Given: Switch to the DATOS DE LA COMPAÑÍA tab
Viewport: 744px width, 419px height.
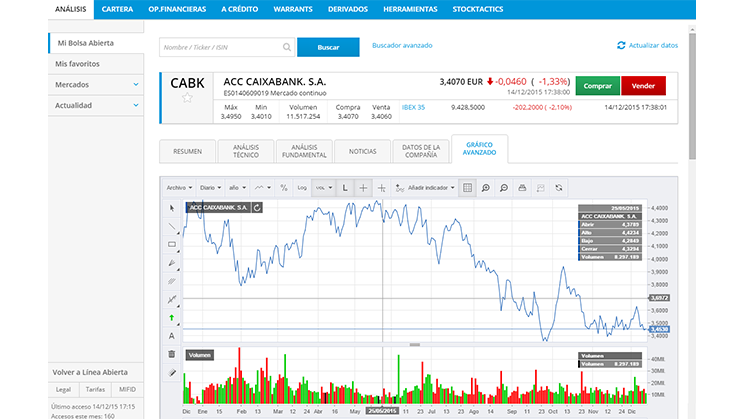Looking at the screenshot, I should (421, 151).
